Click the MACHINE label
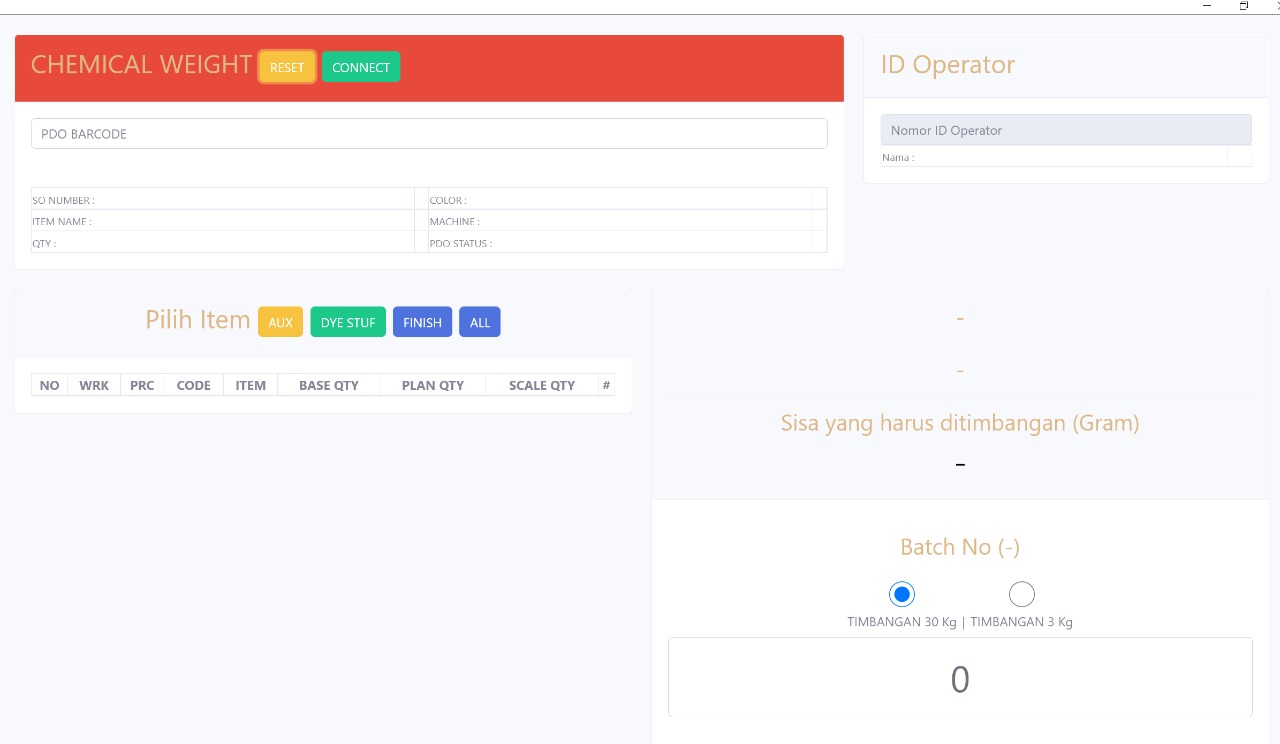The width and height of the screenshot is (1280, 744). (x=455, y=222)
